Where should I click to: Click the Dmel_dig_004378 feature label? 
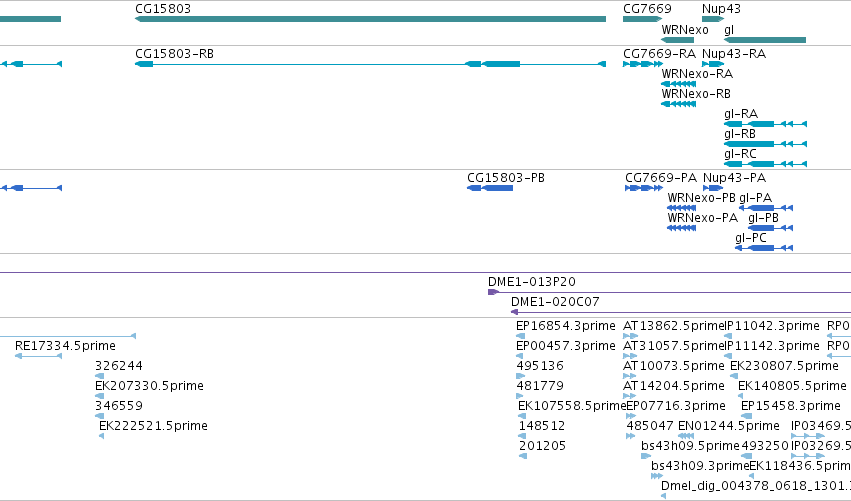click(x=756, y=486)
